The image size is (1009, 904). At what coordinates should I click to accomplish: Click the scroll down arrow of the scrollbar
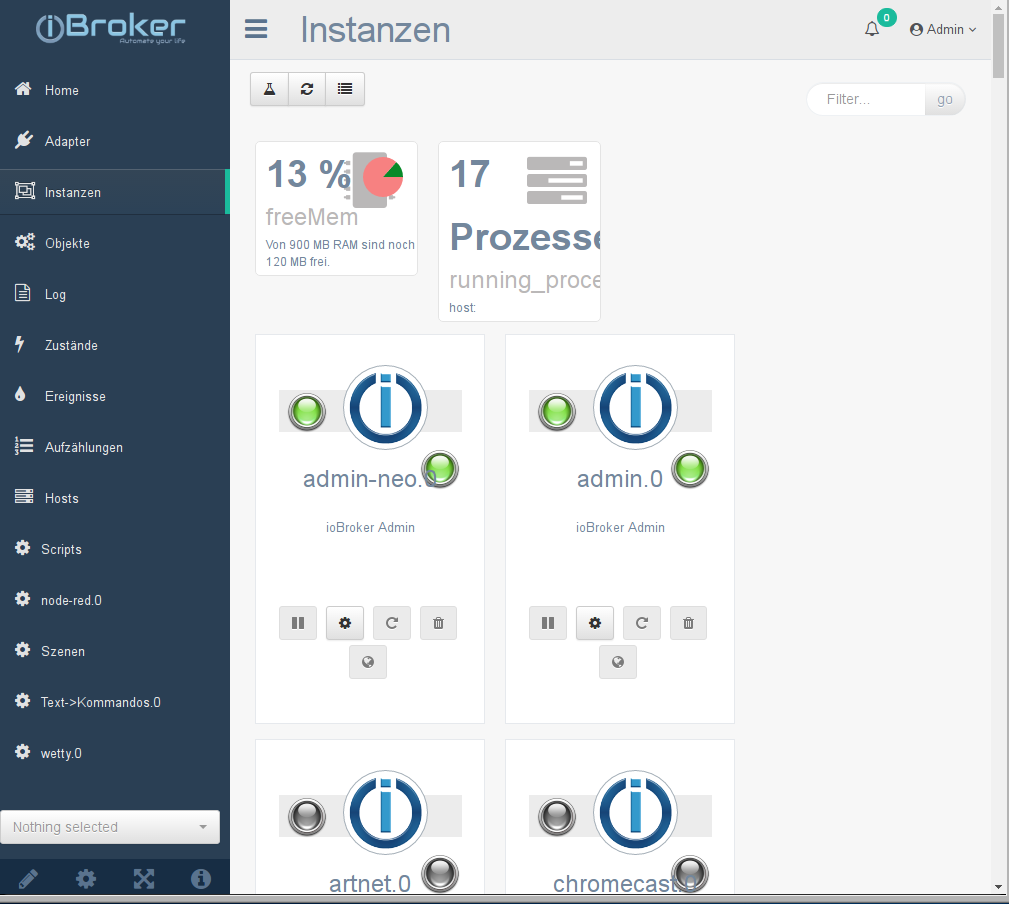(x=998, y=886)
